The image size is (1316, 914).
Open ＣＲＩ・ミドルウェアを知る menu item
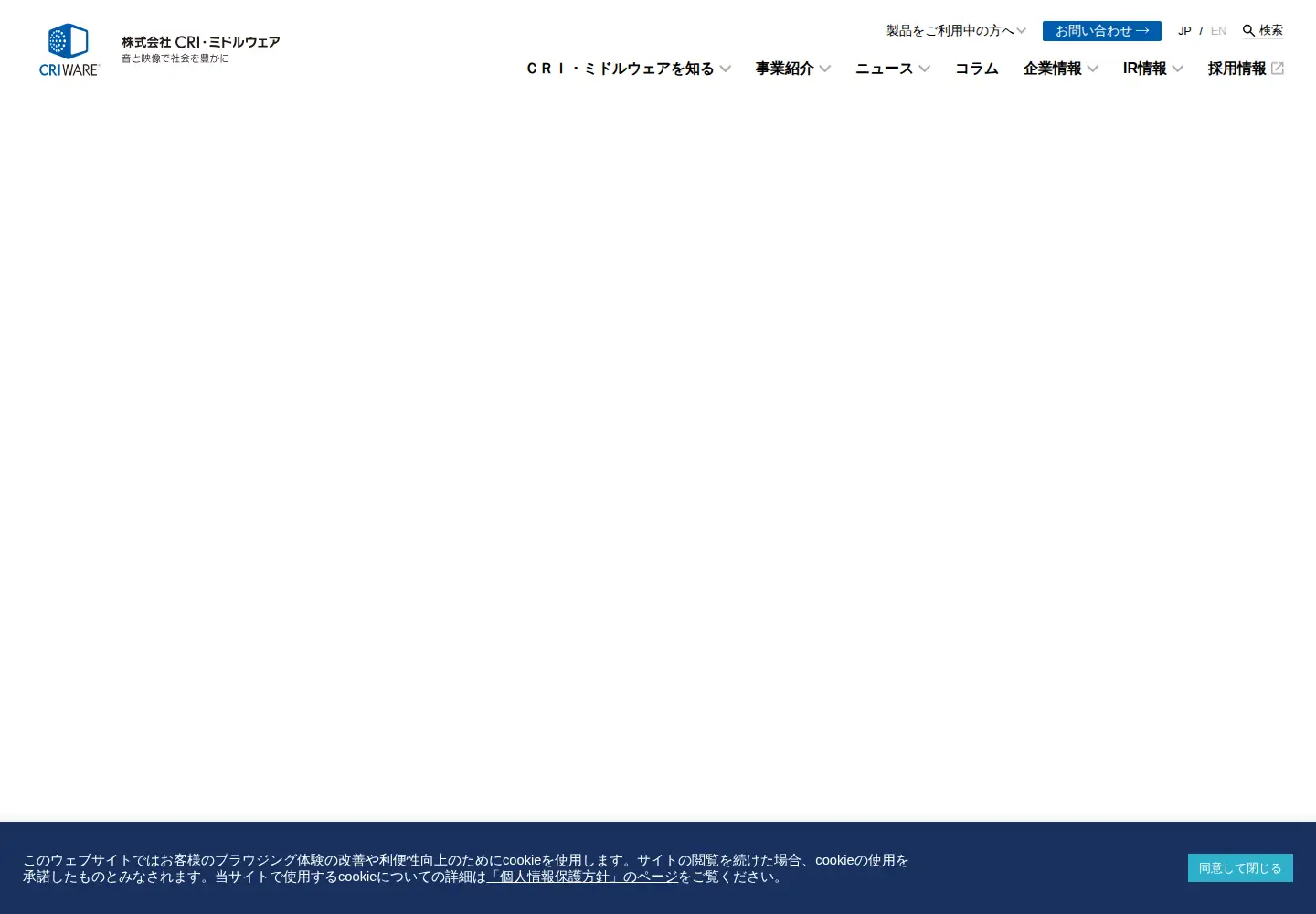point(620,69)
